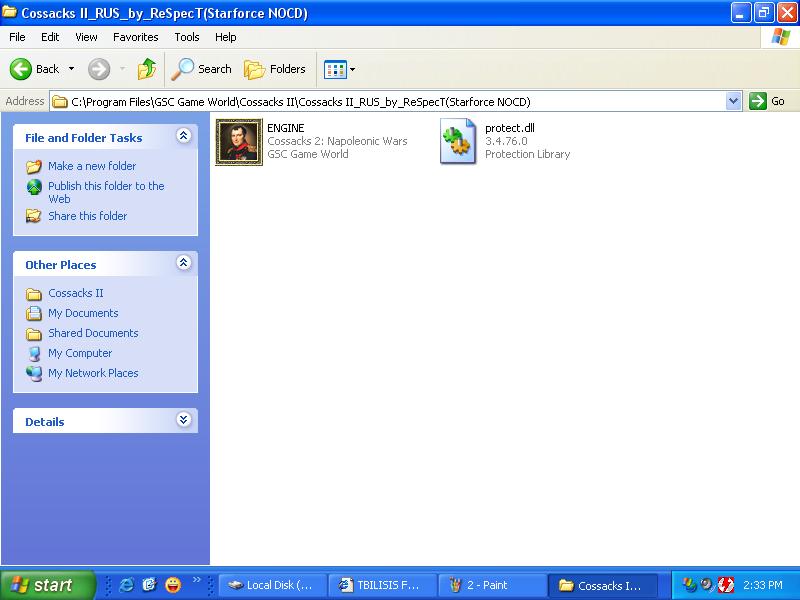800x600 pixels.
Task: Click the red system tray icon
Action: point(726,585)
